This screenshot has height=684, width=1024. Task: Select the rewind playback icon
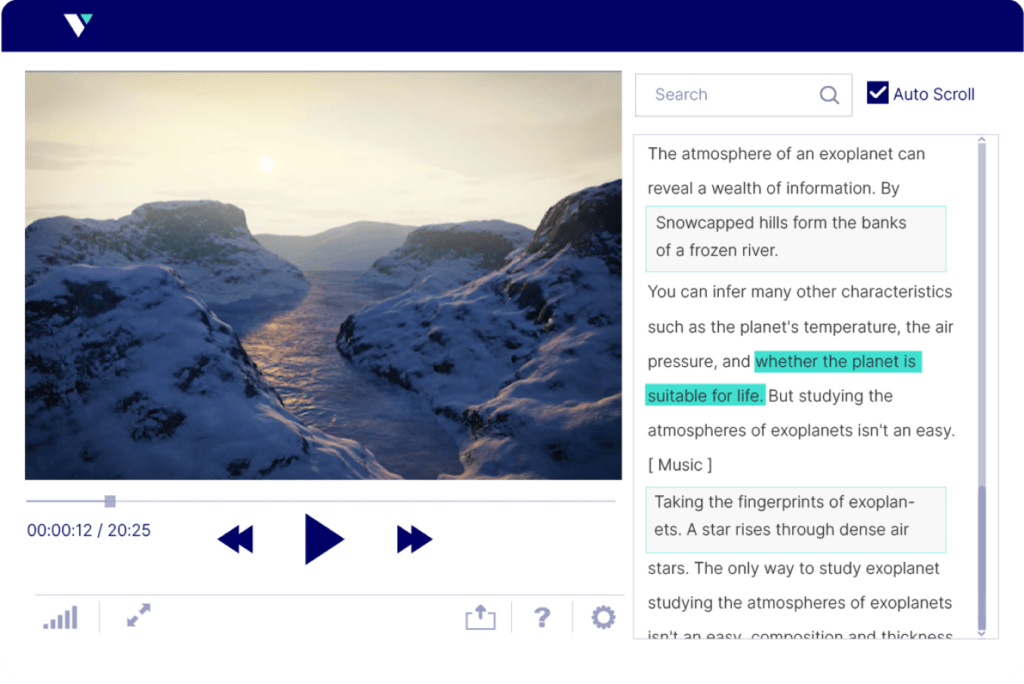coord(235,539)
